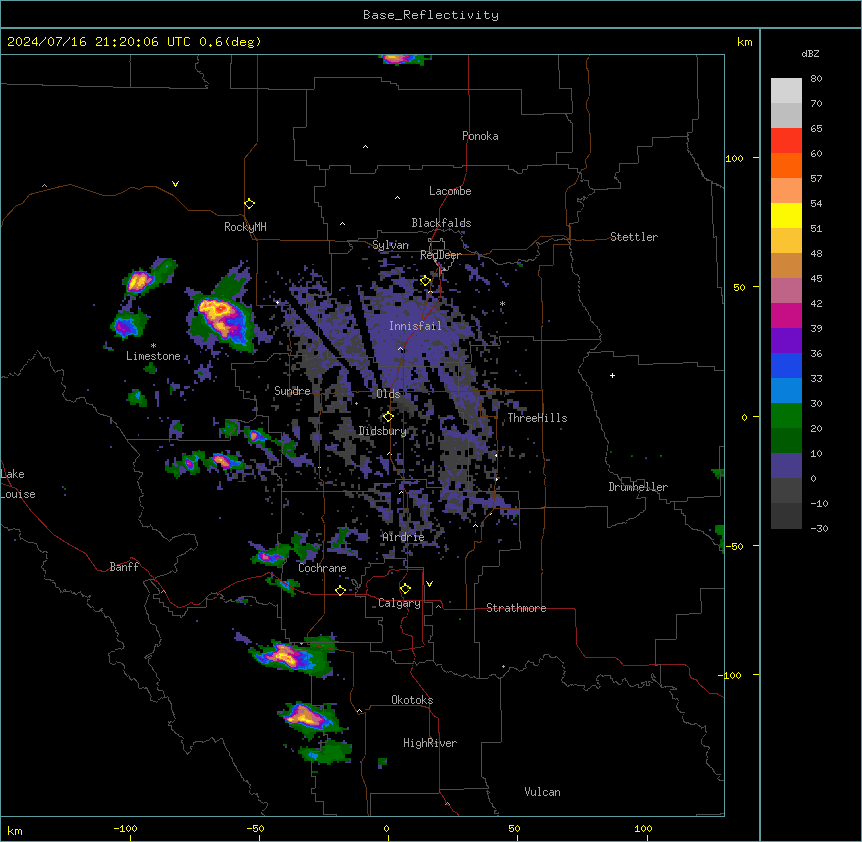Select the Stettler city label

point(634,237)
